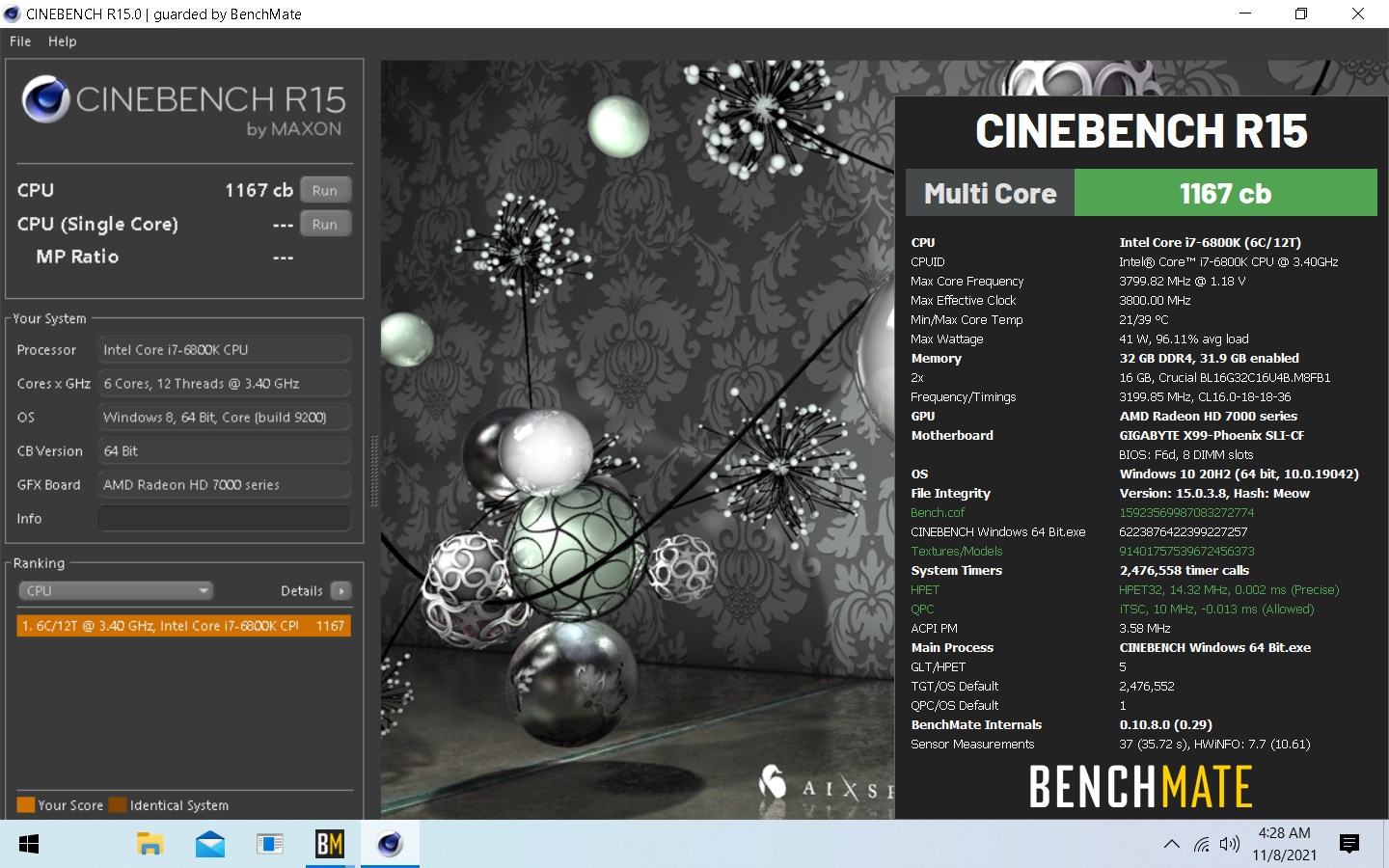Open File Explorer from the taskbar
Viewport: 1389px width, 868px height.
point(150,845)
